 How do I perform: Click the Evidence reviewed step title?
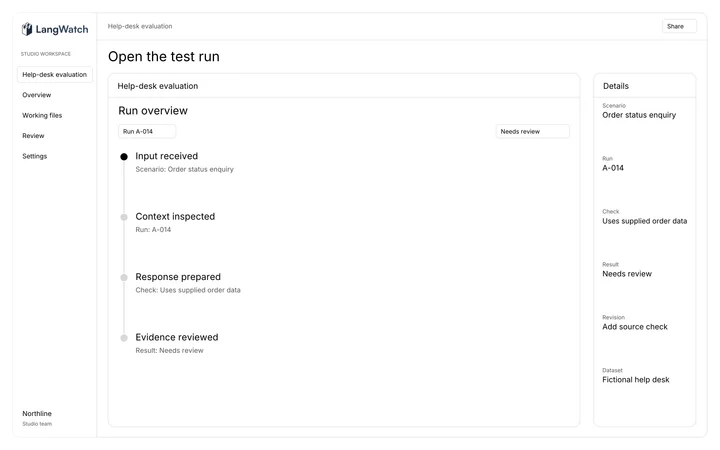[177, 337]
